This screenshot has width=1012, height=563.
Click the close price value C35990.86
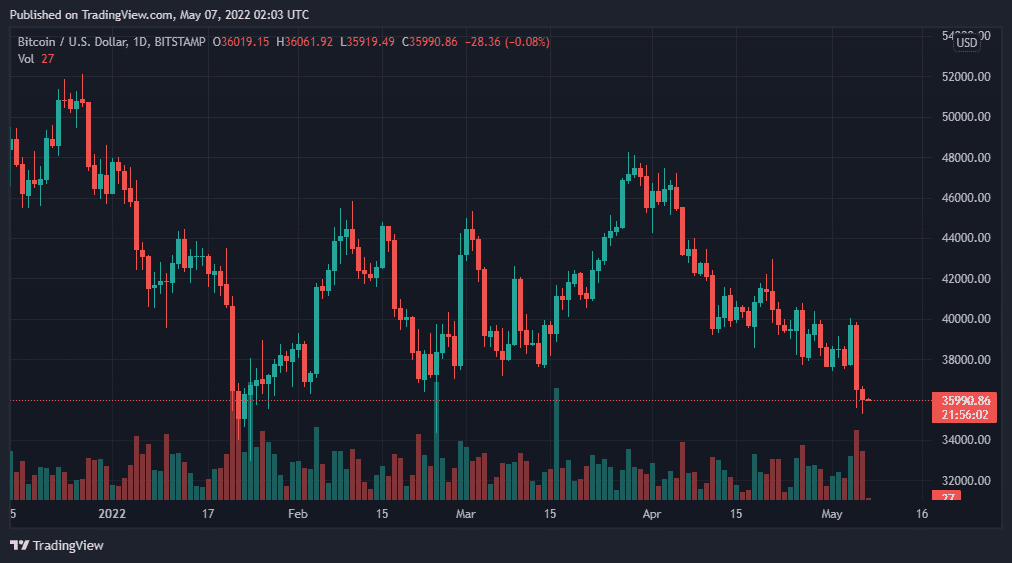pyautogui.click(x=429, y=42)
